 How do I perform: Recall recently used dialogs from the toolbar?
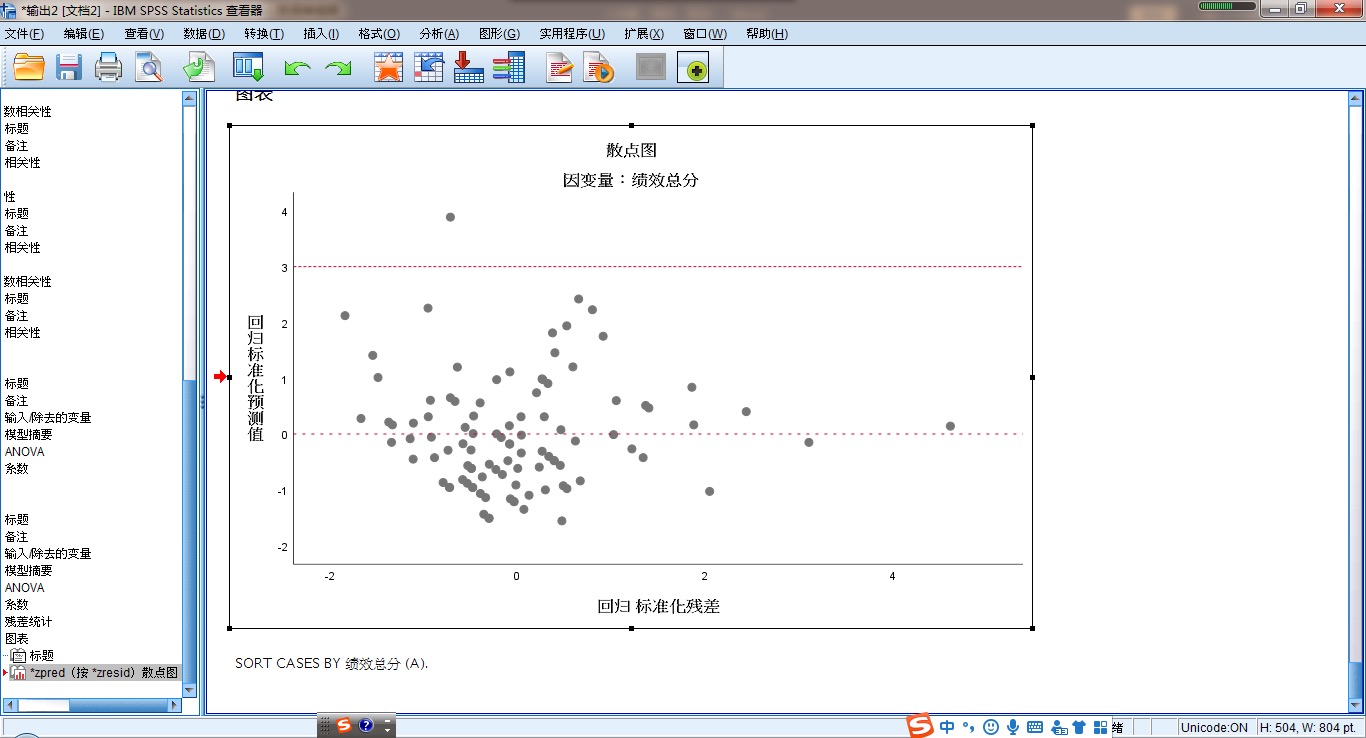248,67
